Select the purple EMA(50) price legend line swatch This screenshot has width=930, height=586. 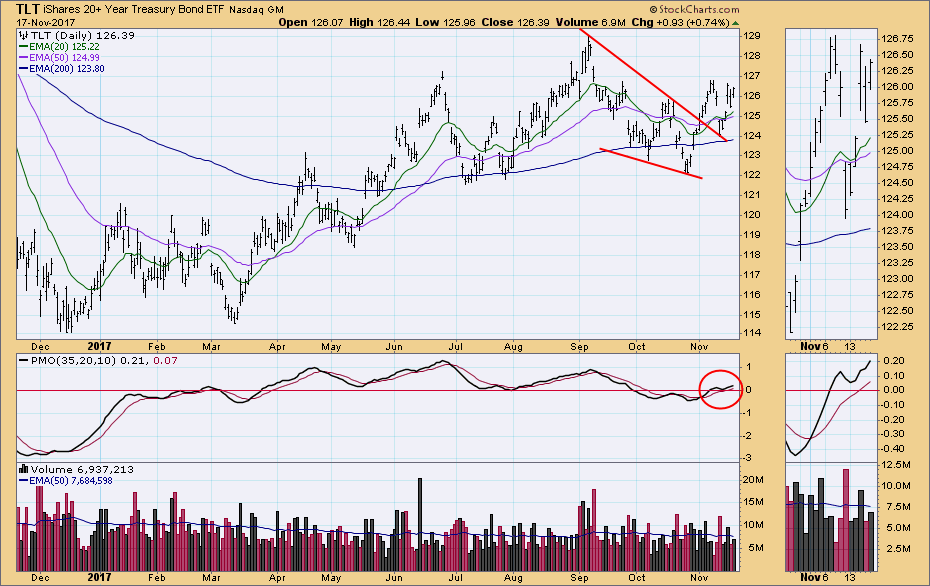(x=24, y=58)
